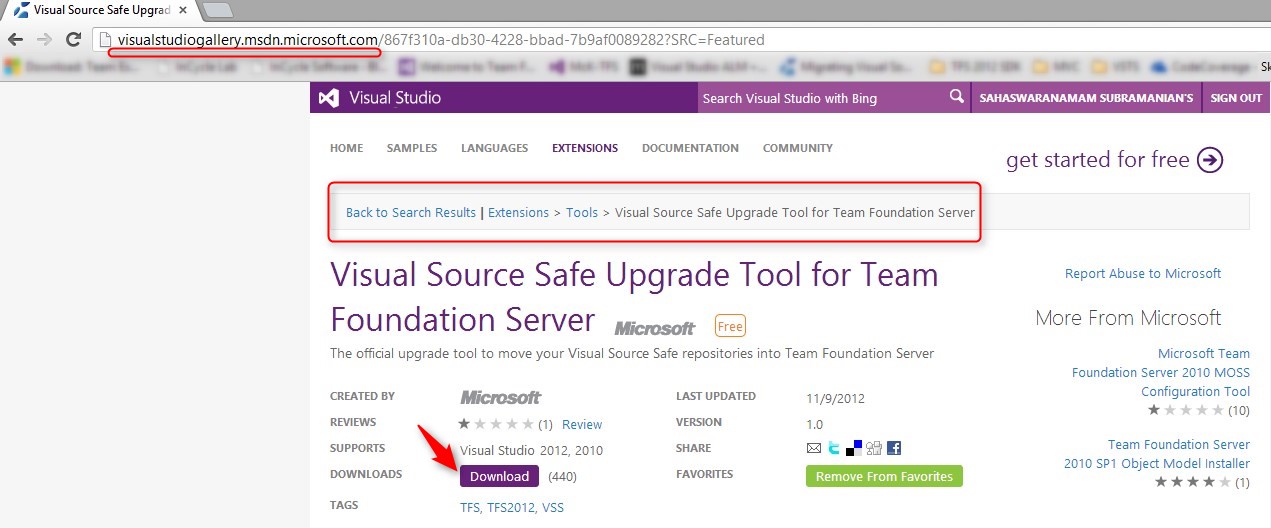Screen dimensions: 1271x528
Task: Click the TFS tag link
Action: click(x=471, y=507)
